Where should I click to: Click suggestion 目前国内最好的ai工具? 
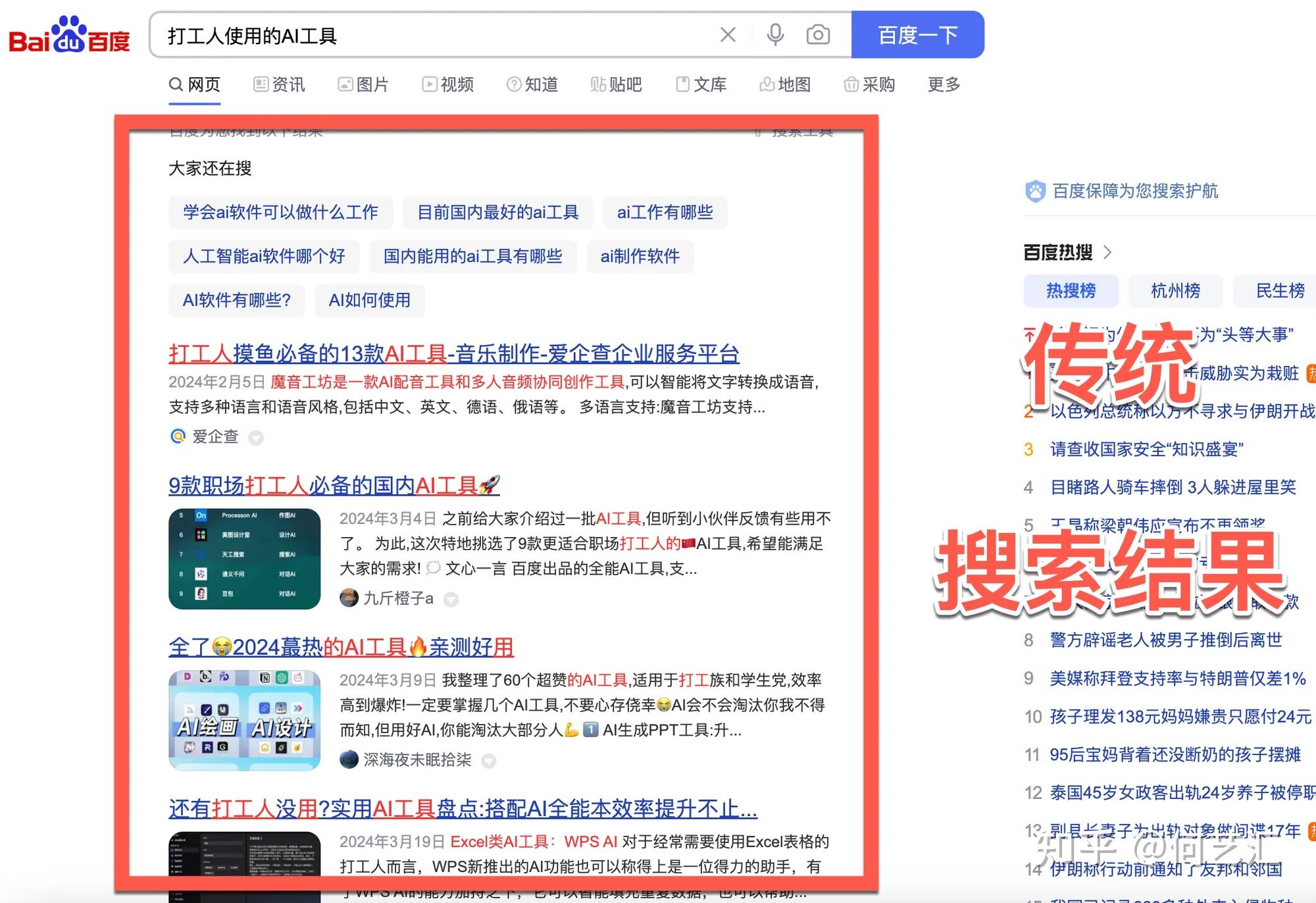498,212
